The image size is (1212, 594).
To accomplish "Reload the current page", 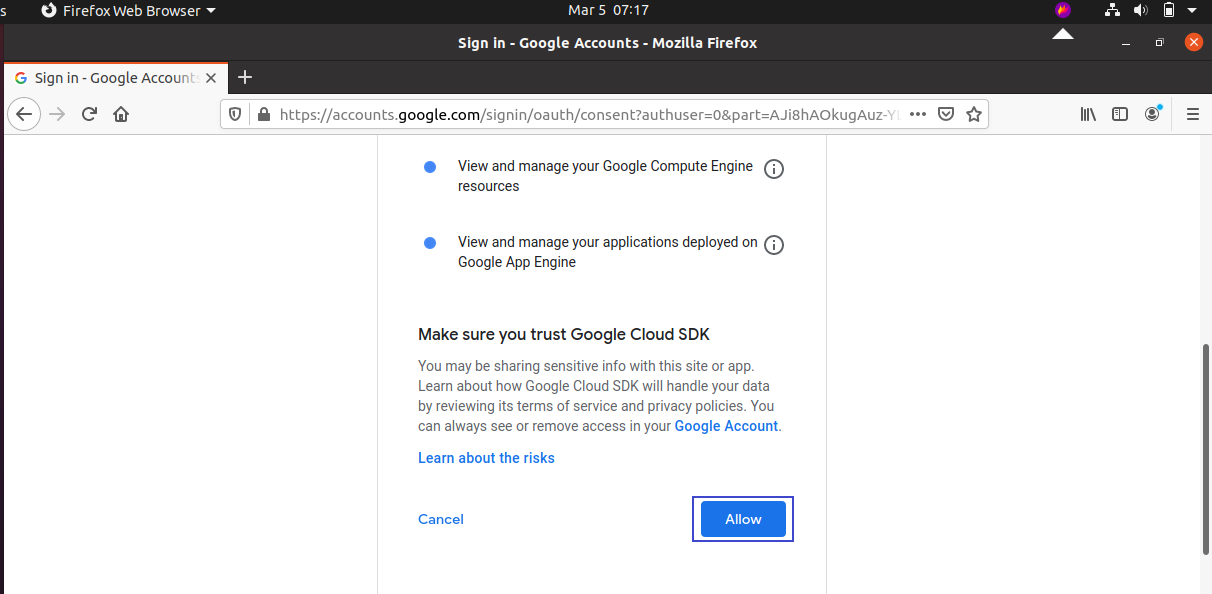I will point(89,114).
